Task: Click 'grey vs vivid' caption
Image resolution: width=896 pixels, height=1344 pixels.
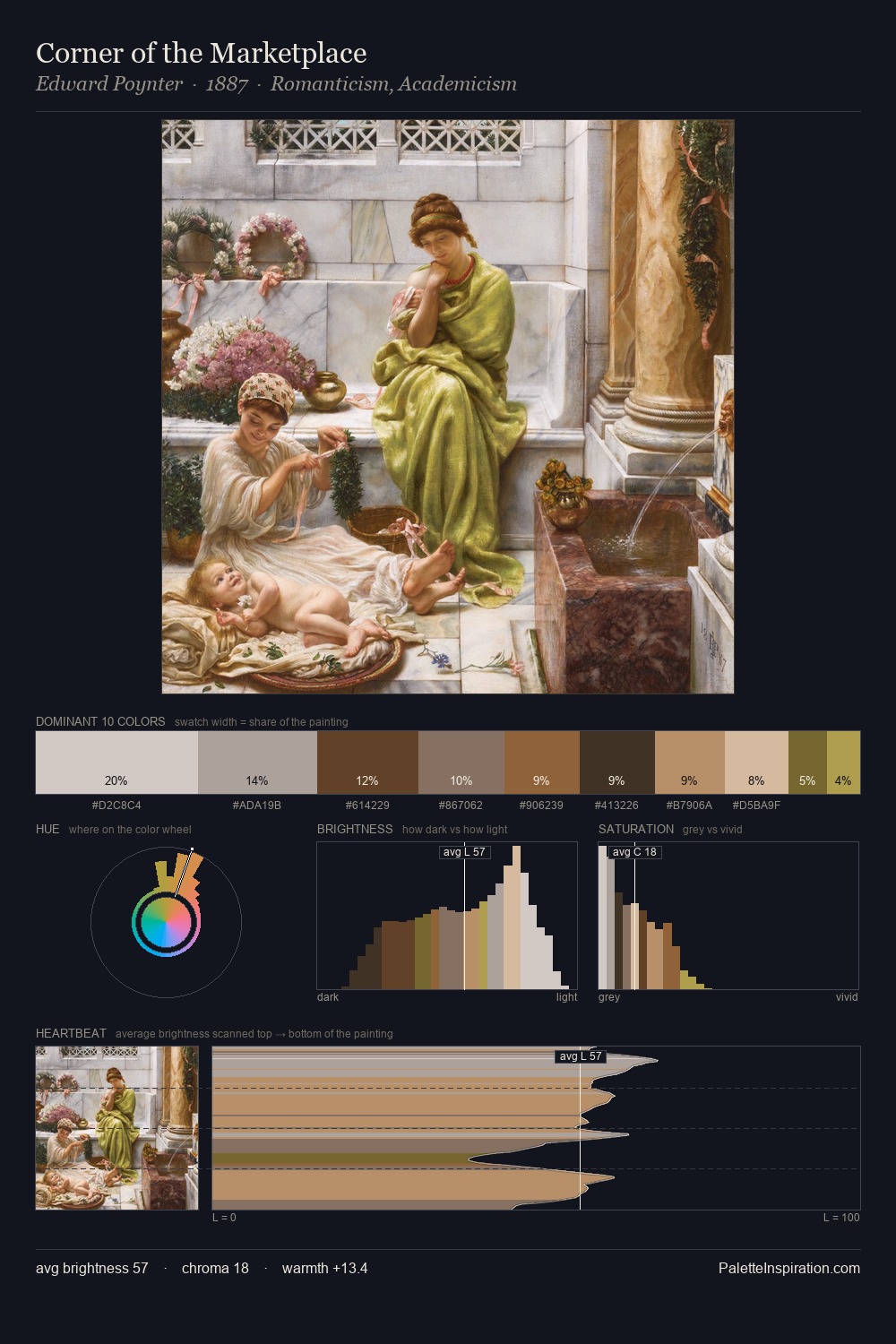Action: (712, 829)
